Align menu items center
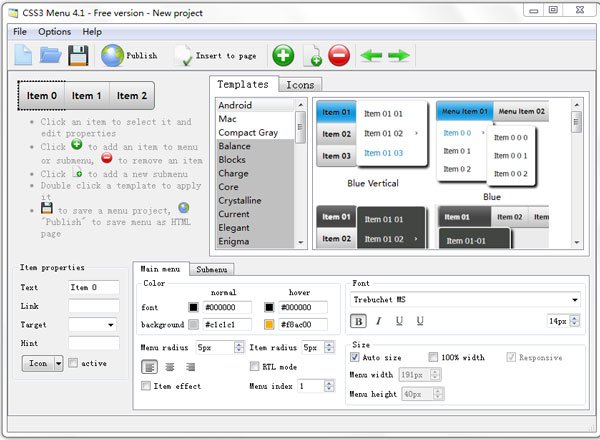The image size is (600, 440). coord(170,367)
